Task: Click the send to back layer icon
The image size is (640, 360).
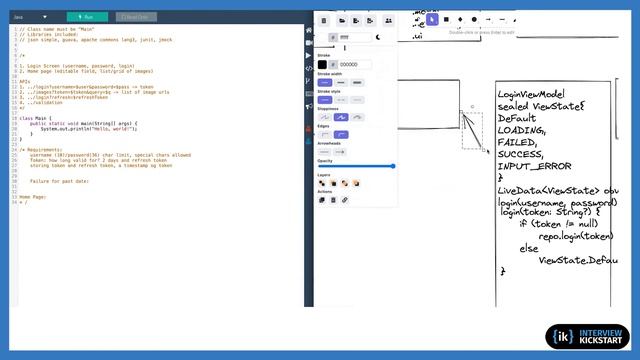Action: coord(322,183)
